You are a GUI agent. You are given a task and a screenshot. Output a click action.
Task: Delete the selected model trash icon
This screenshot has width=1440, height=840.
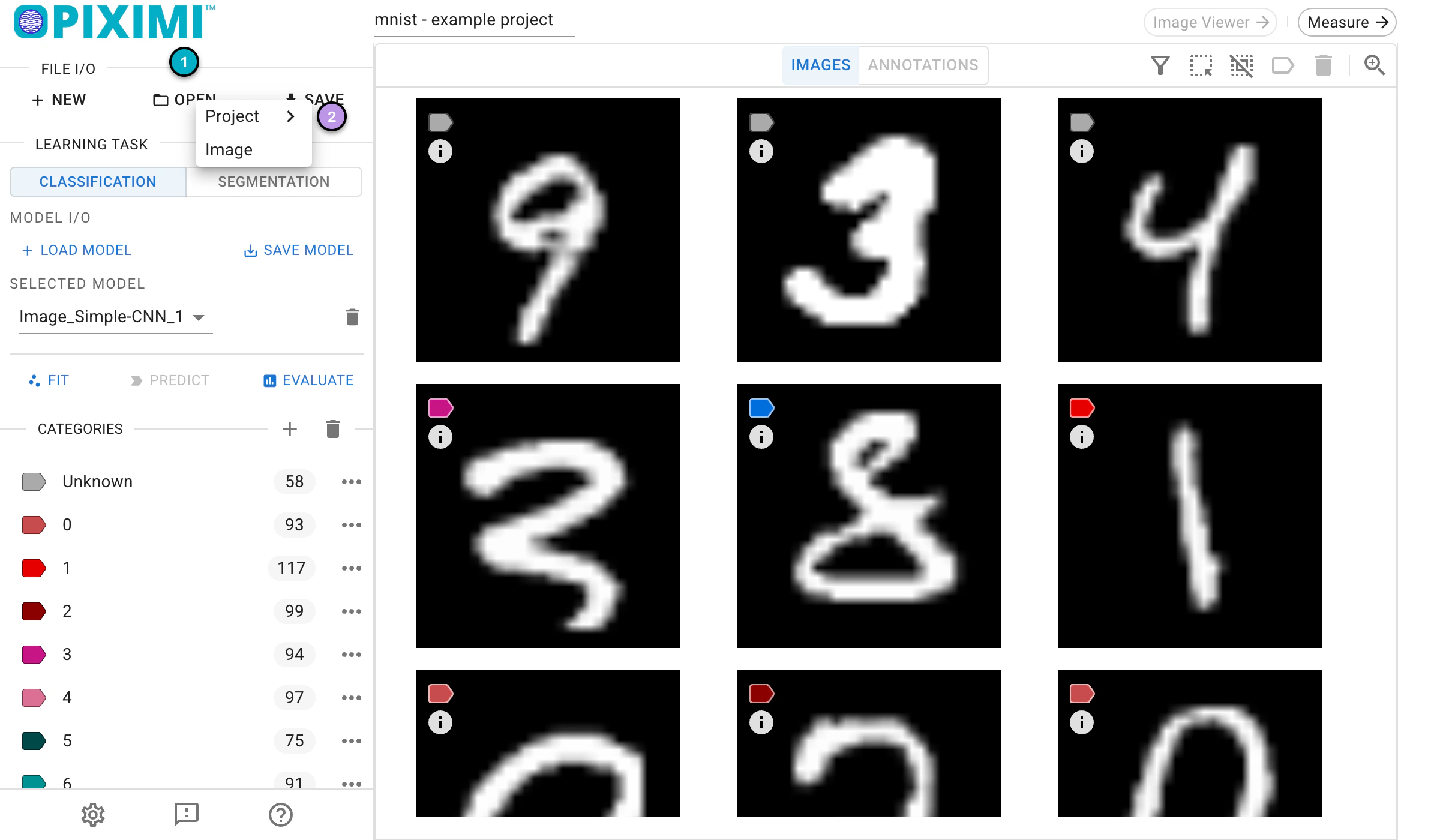352,317
